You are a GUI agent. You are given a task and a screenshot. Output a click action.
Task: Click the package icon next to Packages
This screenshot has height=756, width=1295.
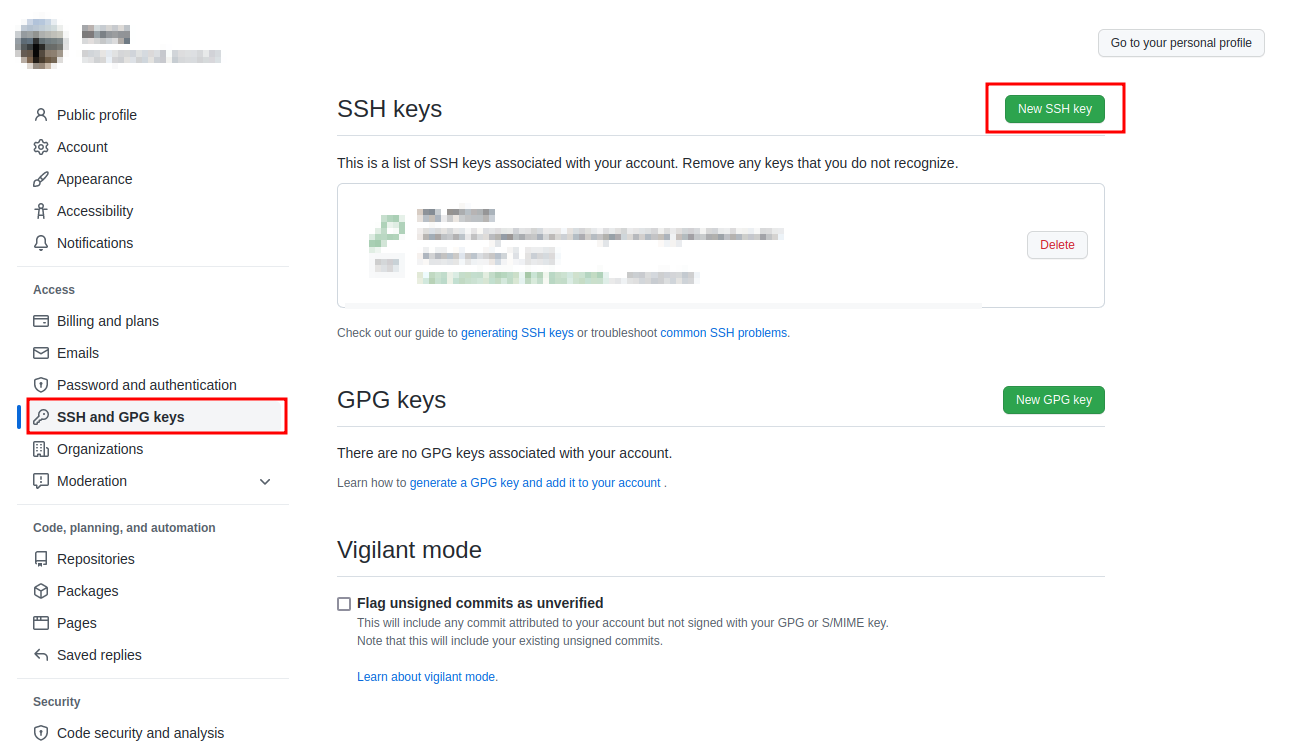(41, 591)
